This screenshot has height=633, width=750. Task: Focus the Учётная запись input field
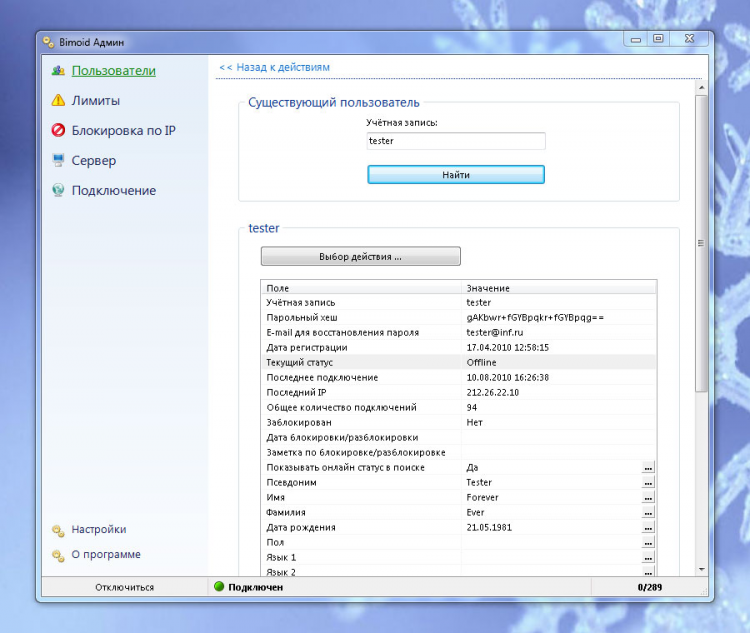[456, 141]
